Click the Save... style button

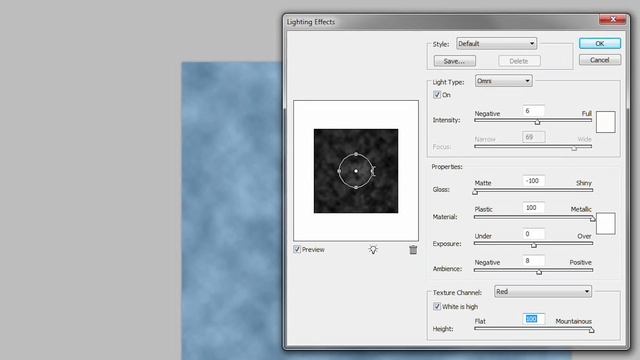454,61
